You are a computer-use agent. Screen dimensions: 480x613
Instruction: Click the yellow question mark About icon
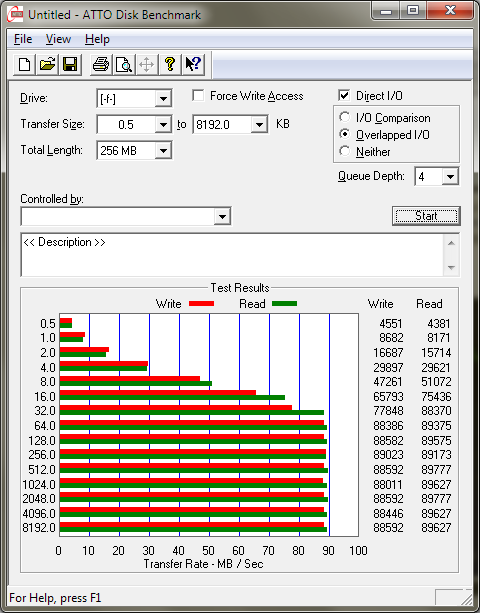[x=169, y=64]
